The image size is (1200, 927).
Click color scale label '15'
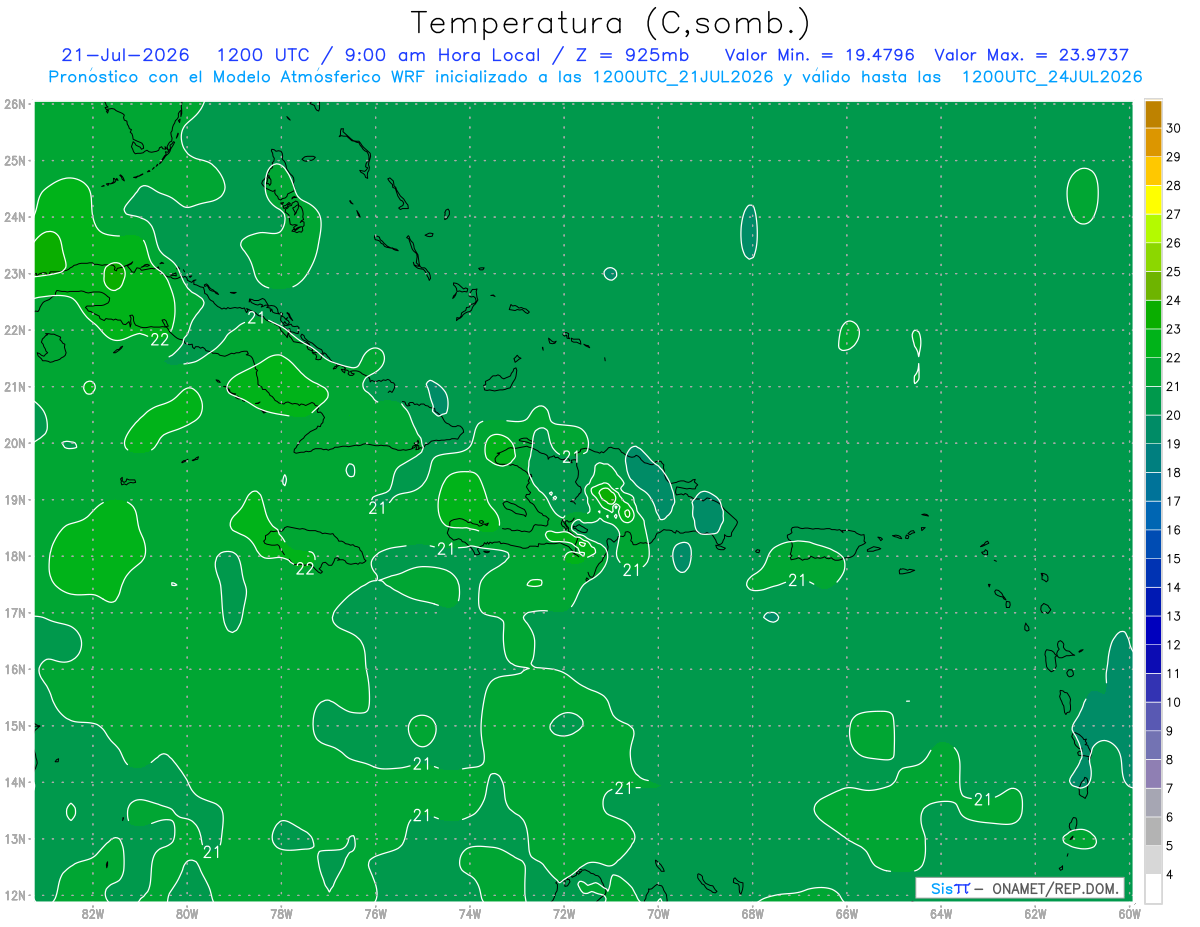1173,559
